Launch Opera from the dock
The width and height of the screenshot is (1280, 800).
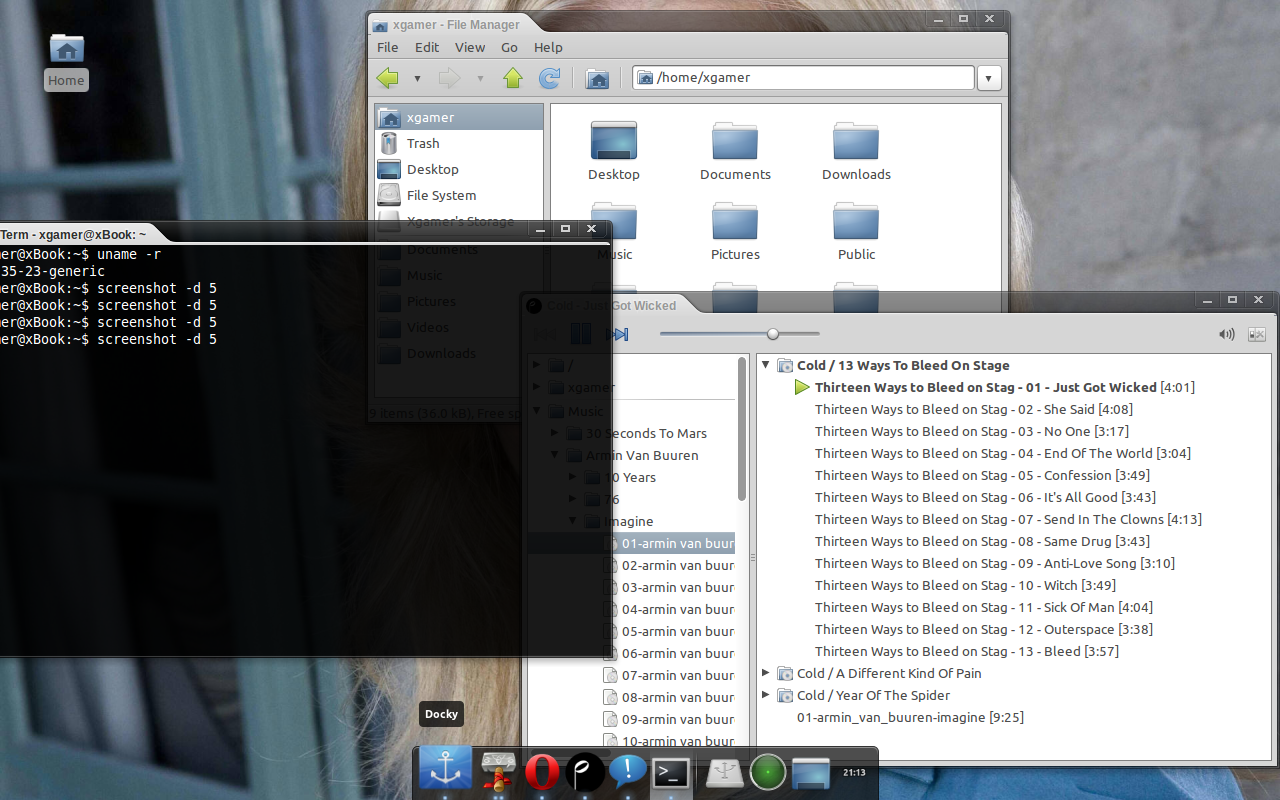[x=542, y=771]
